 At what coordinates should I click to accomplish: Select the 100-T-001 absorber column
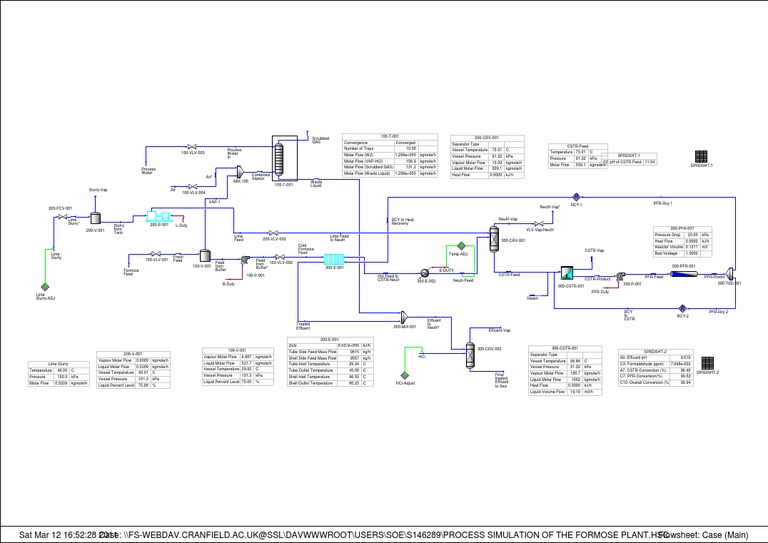click(x=279, y=159)
